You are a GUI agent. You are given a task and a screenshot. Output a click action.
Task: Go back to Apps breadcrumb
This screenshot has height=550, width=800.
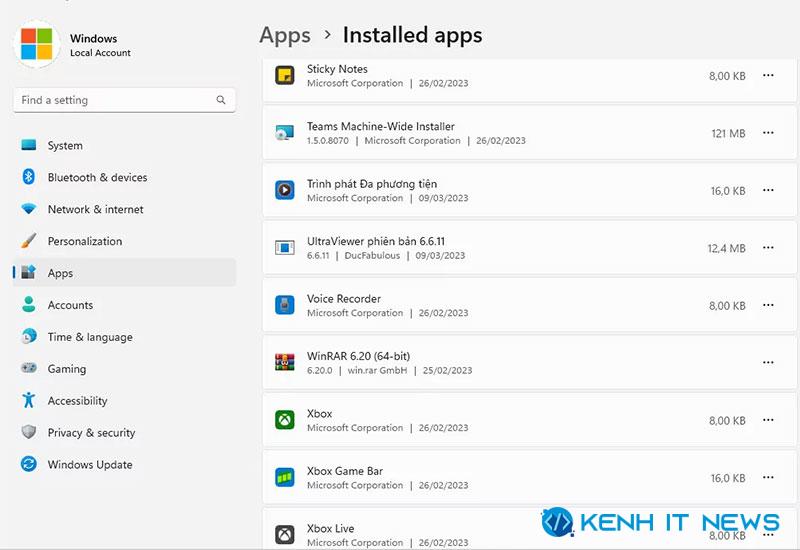(x=285, y=36)
